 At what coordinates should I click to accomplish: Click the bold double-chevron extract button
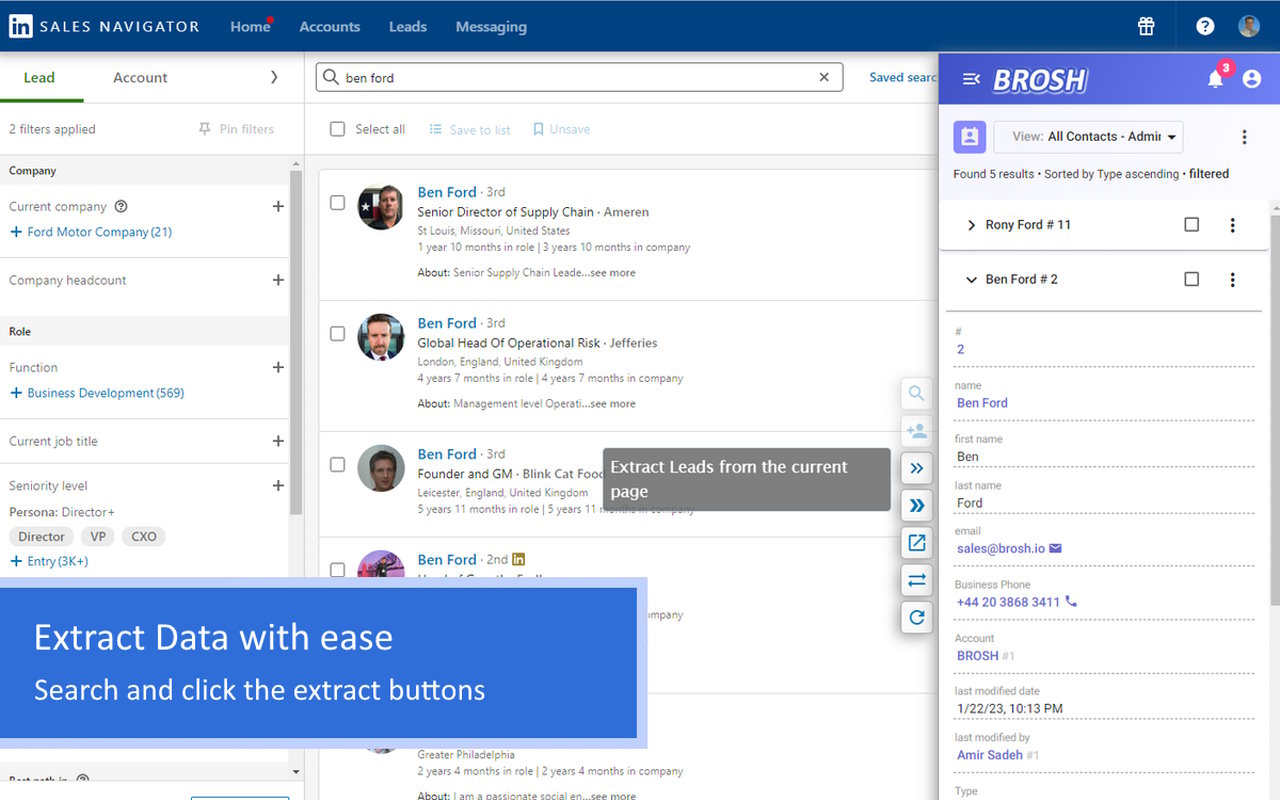(x=916, y=505)
